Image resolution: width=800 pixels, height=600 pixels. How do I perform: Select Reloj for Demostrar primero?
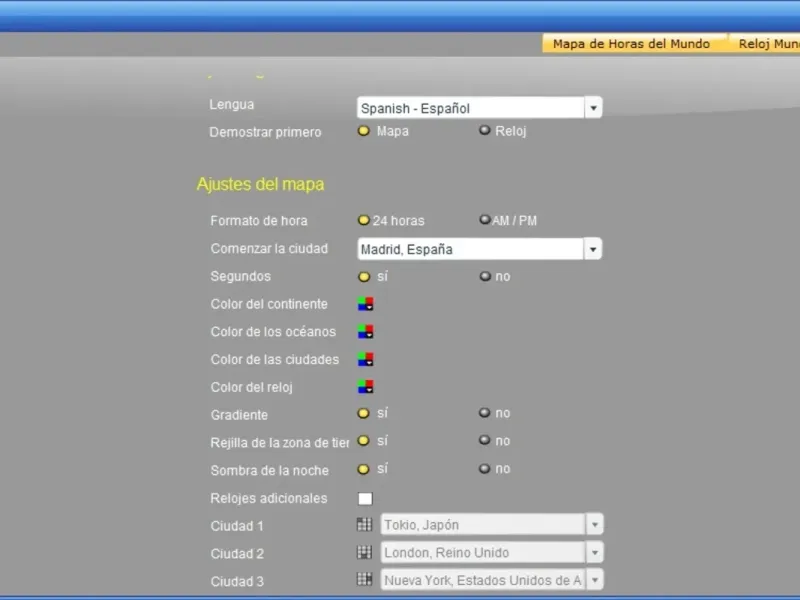coord(484,130)
